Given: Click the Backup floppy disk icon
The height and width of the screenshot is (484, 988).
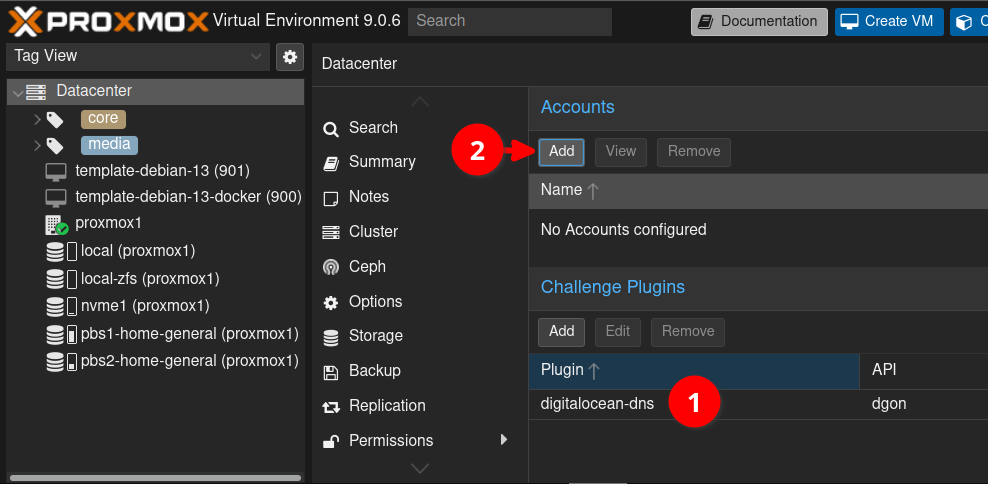Looking at the screenshot, I should point(331,372).
